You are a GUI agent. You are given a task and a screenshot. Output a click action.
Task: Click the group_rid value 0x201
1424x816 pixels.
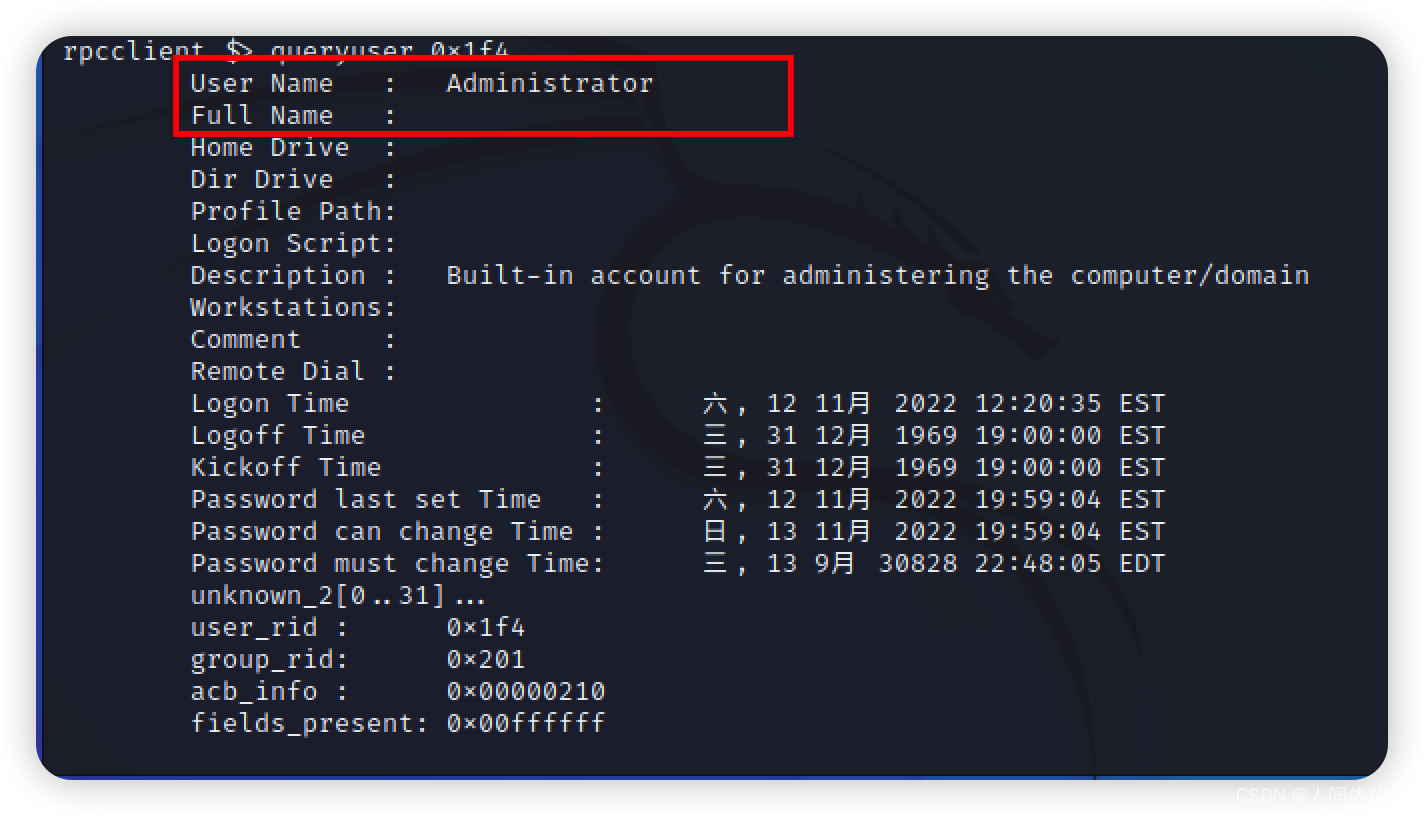pyautogui.click(x=485, y=659)
